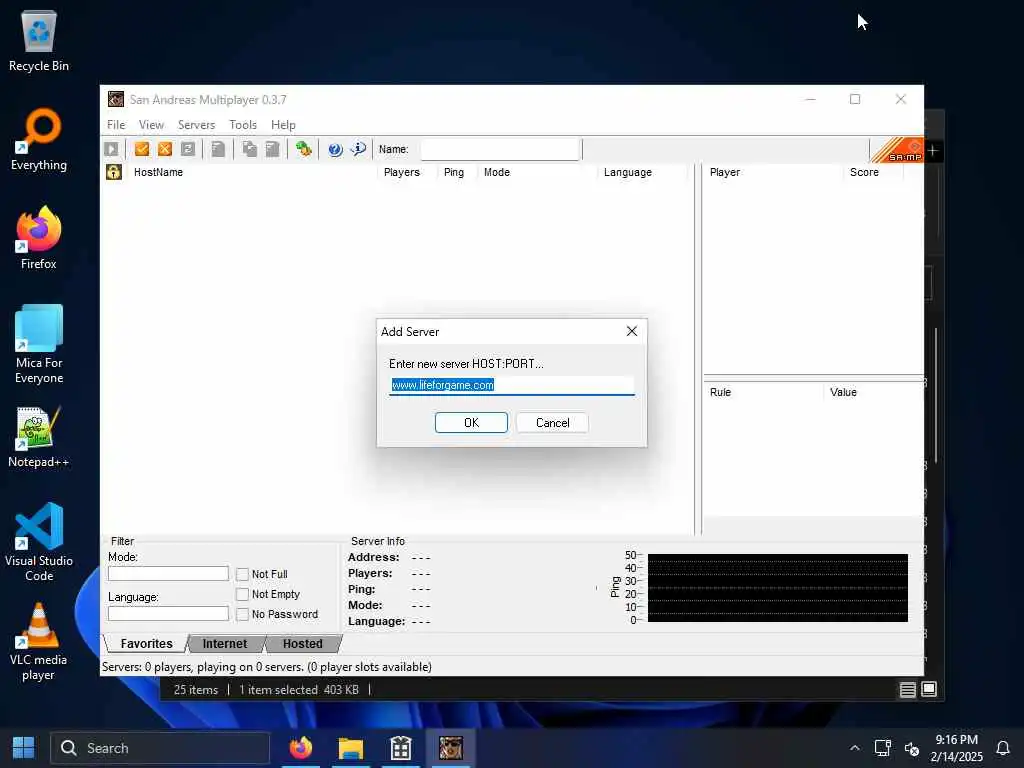Viewport: 1024px width, 768px height.
Task: Enable the Not Empty filter checkbox
Action: pos(242,594)
